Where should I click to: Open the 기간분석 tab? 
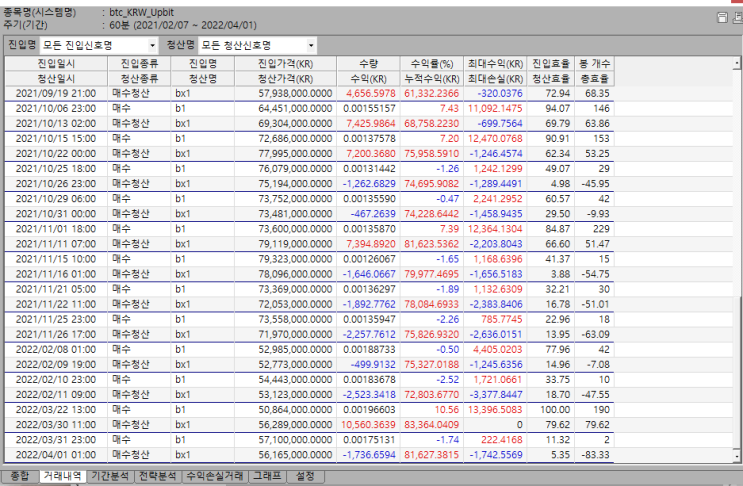pos(110,476)
